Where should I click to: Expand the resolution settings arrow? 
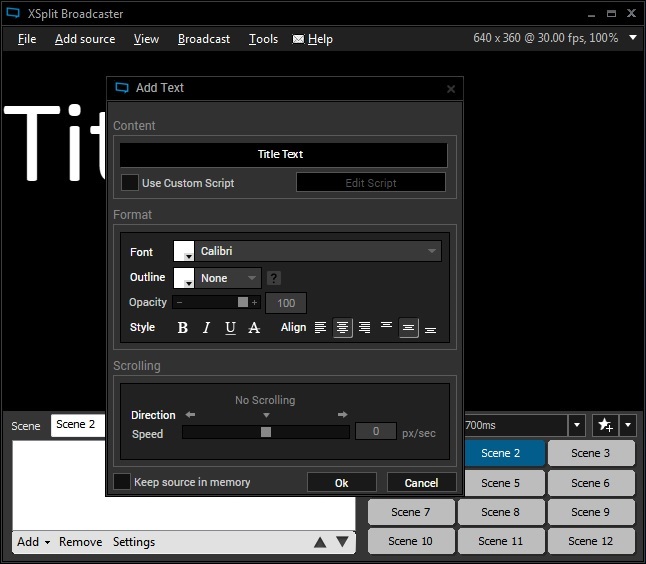[x=633, y=38]
